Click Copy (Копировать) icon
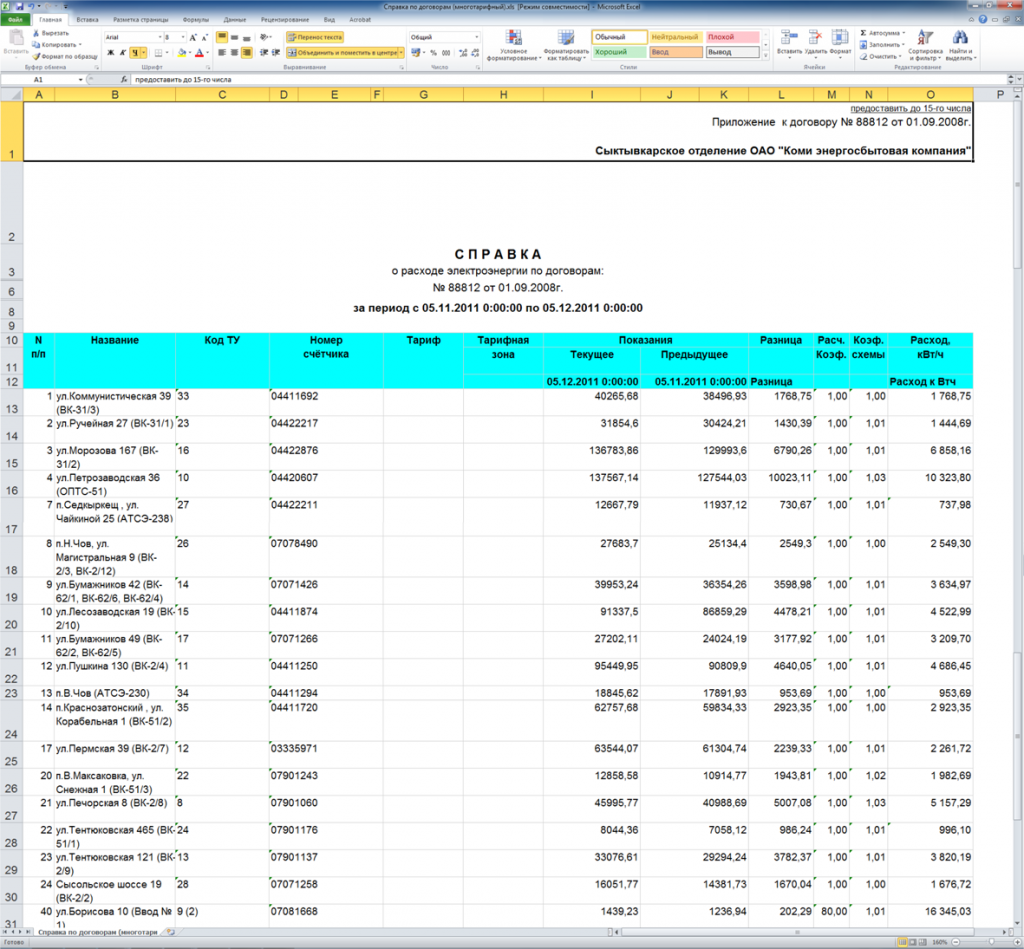This screenshot has width=1024, height=949. pos(36,44)
